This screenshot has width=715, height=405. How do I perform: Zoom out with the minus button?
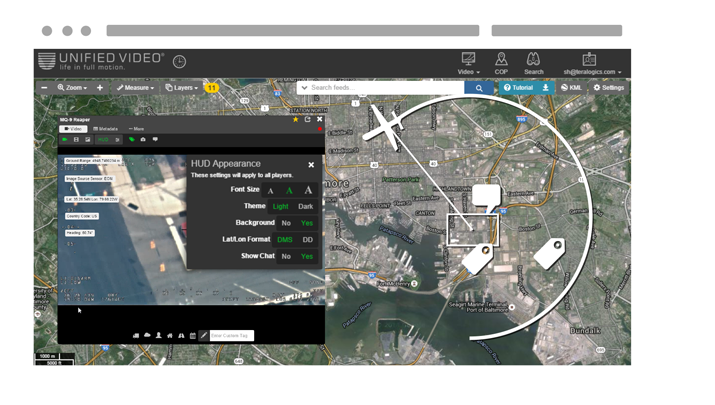click(x=44, y=88)
